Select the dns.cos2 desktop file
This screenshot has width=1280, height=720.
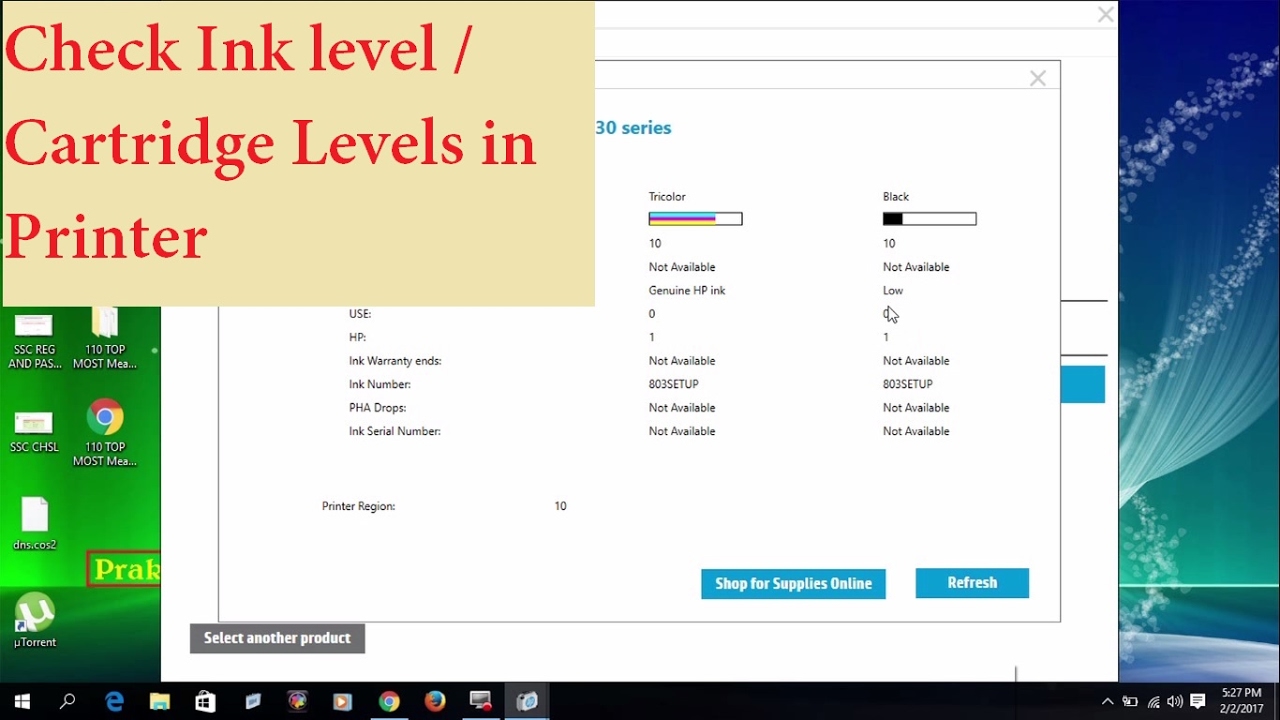[34, 523]
